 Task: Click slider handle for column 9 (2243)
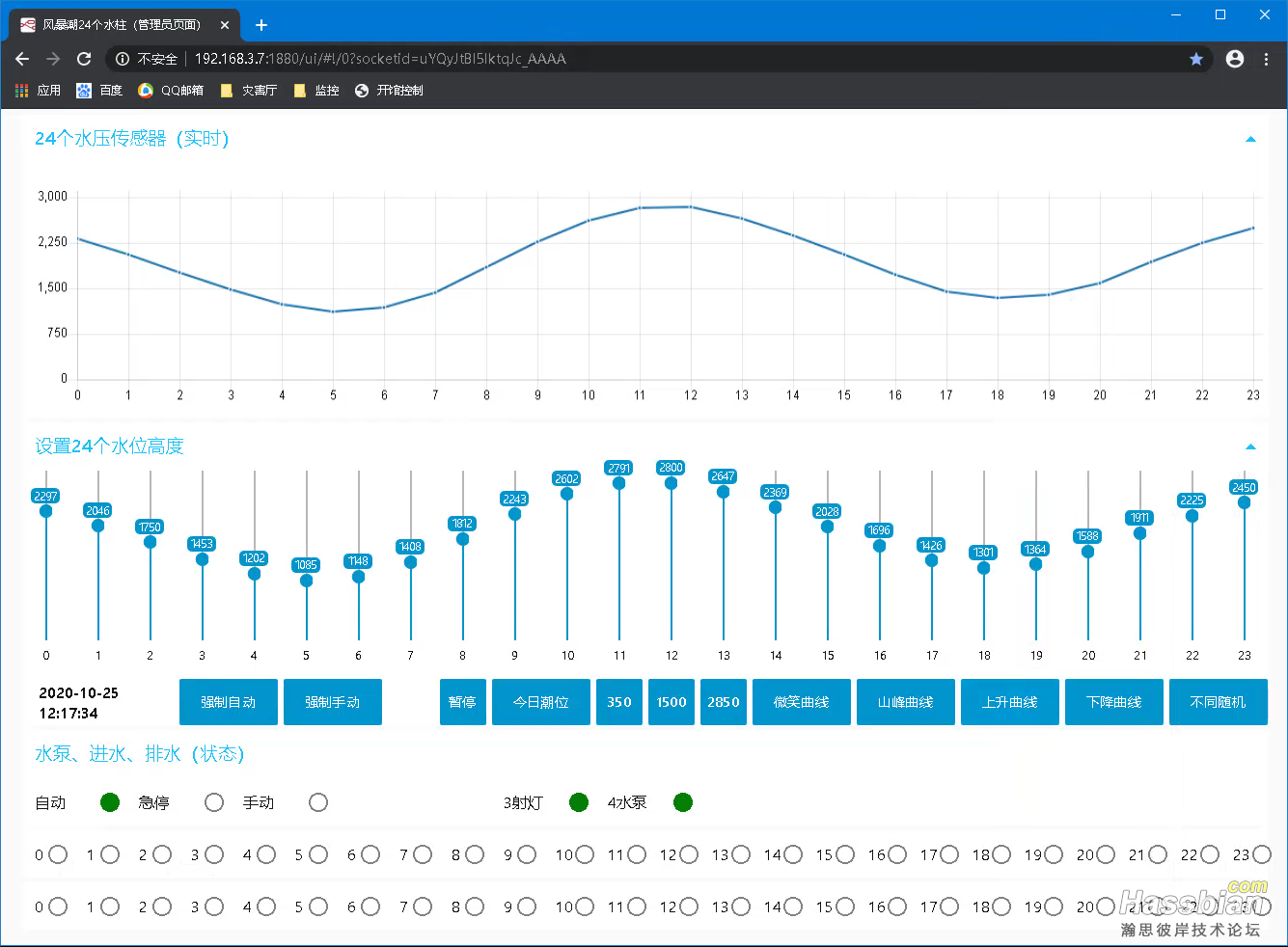tap(515, 514)
